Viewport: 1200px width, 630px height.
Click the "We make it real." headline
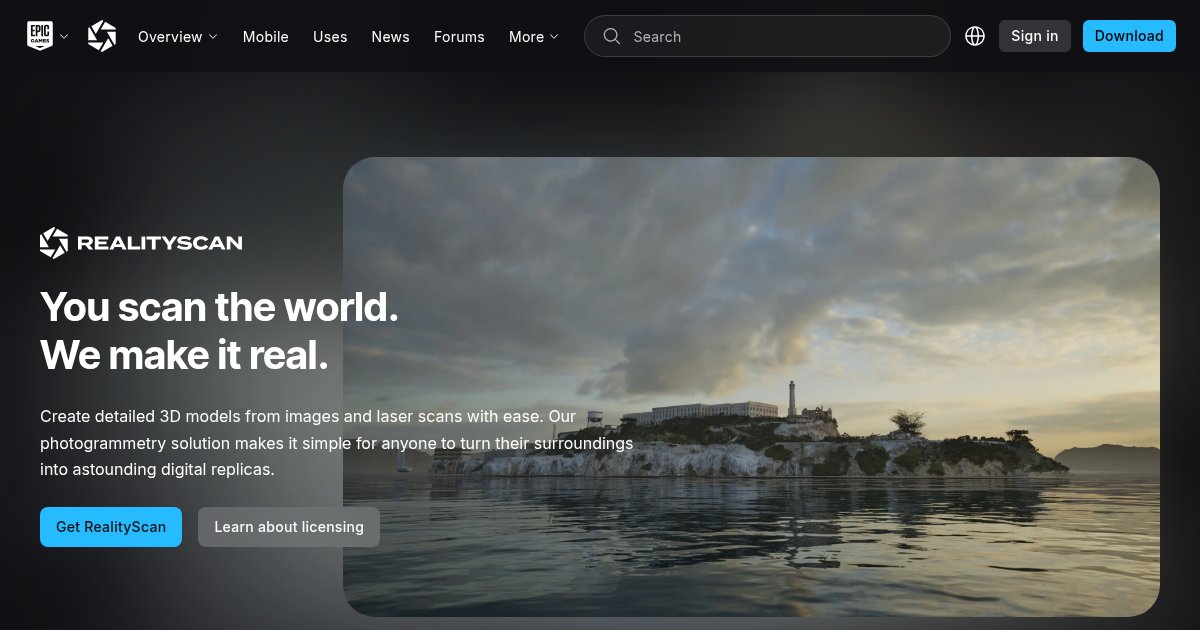click(184, 355)
